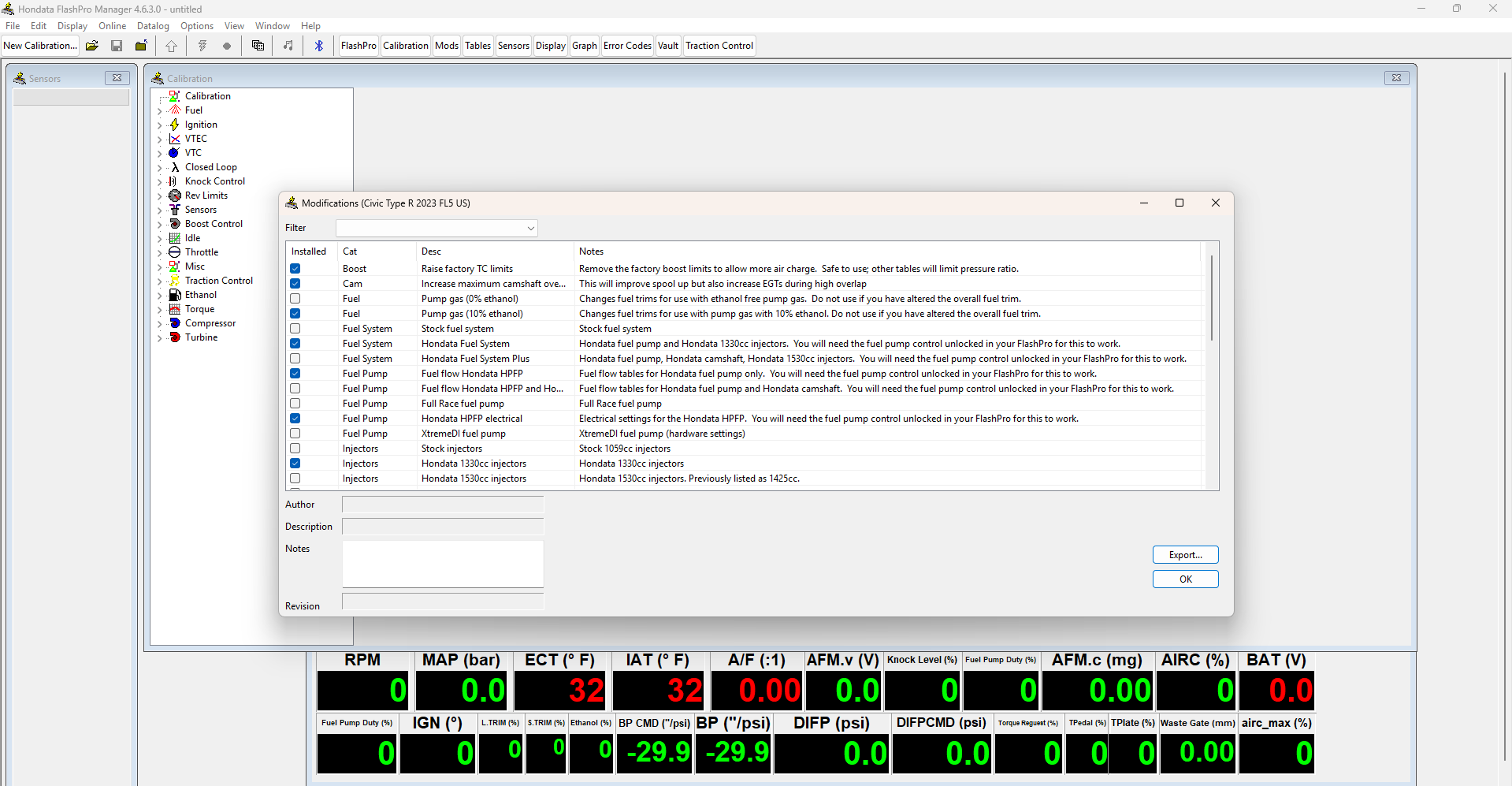1512x786 pixels.
Task: Open the FlashPro toolbar button
Action: pyautogui.click(x=358, y=46)
